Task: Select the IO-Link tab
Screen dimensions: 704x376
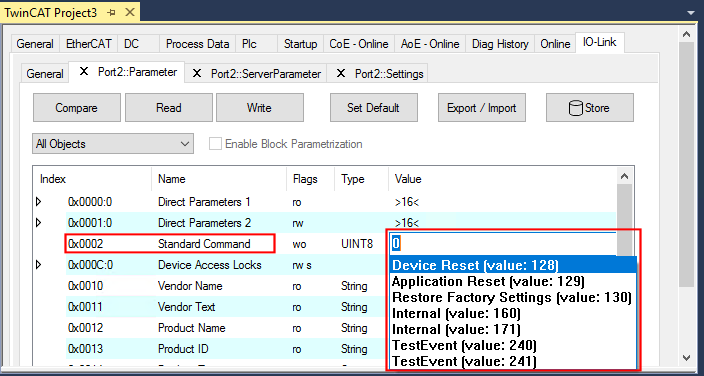Action: point(599,43)
